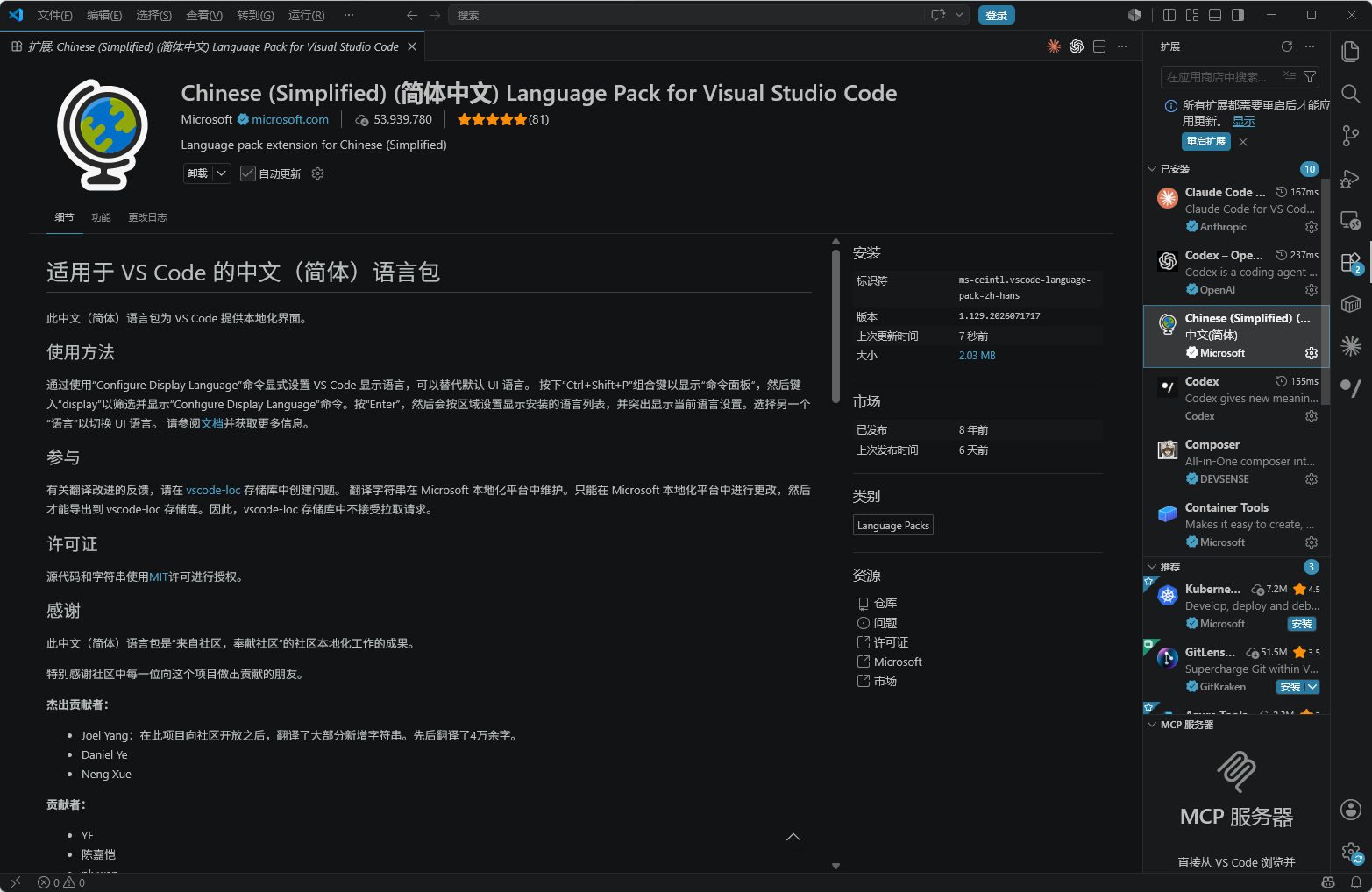Click the 重启扩展 button
Image resolution: width=1372 pixels, height=892 pixels.
1206,141
